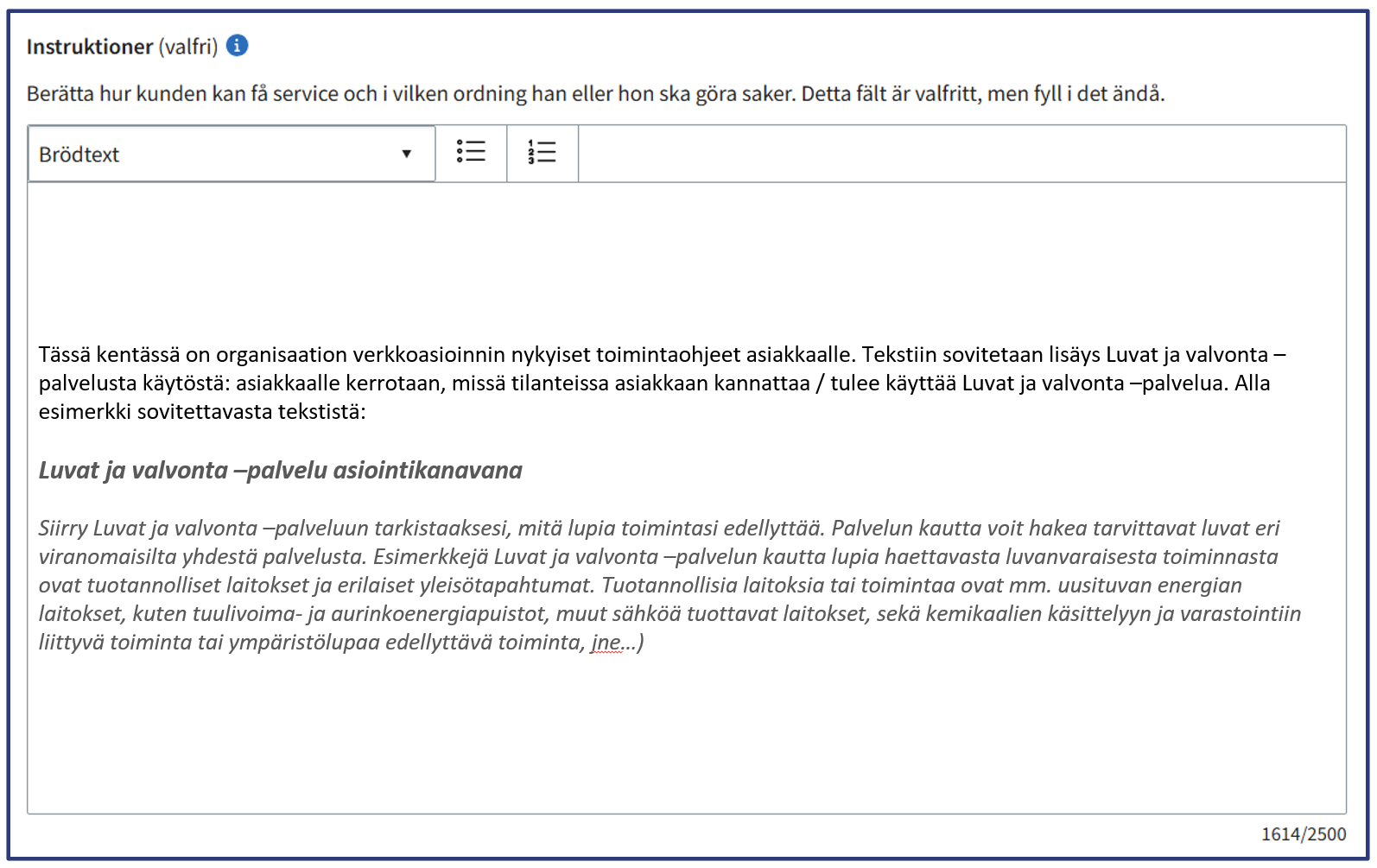Click the arrow in the Brödtext combo box
This screenshot has height=868, width=1377.
406,154
